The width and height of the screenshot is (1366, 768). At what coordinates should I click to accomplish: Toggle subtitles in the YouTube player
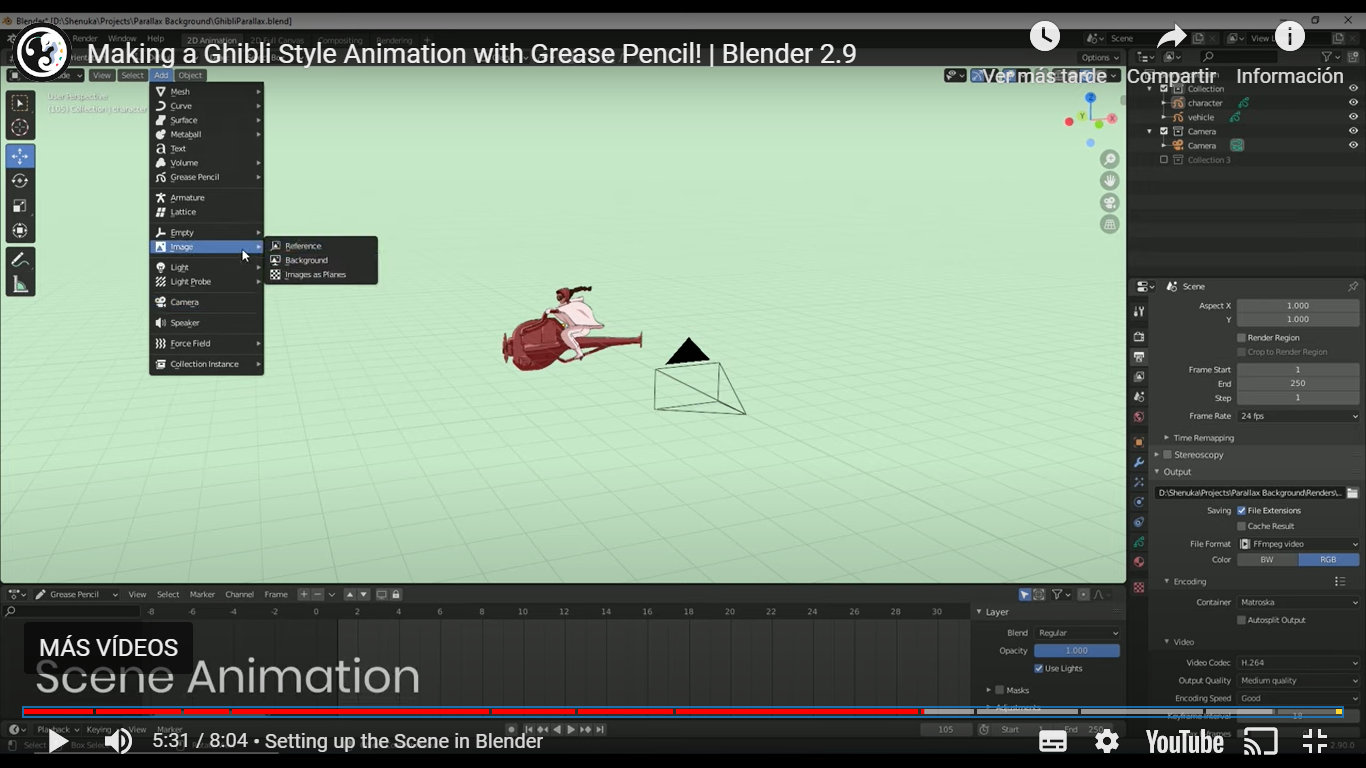[1053, 741]
